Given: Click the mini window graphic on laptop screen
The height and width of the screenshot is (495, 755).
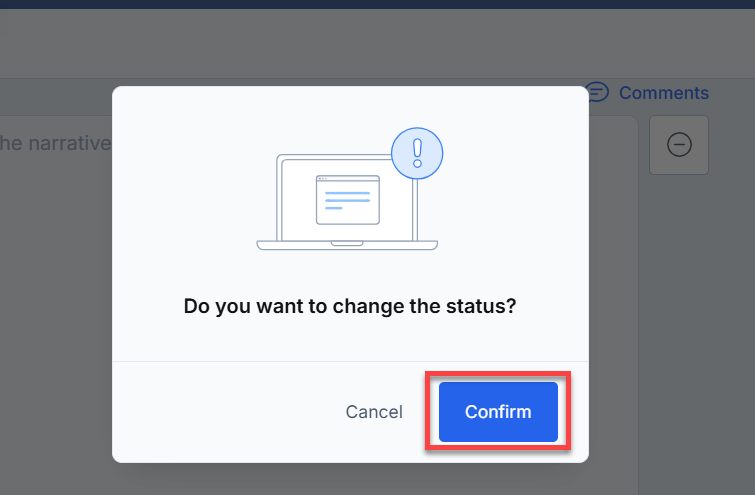Looking at the screenshot, I should point(348,200).
